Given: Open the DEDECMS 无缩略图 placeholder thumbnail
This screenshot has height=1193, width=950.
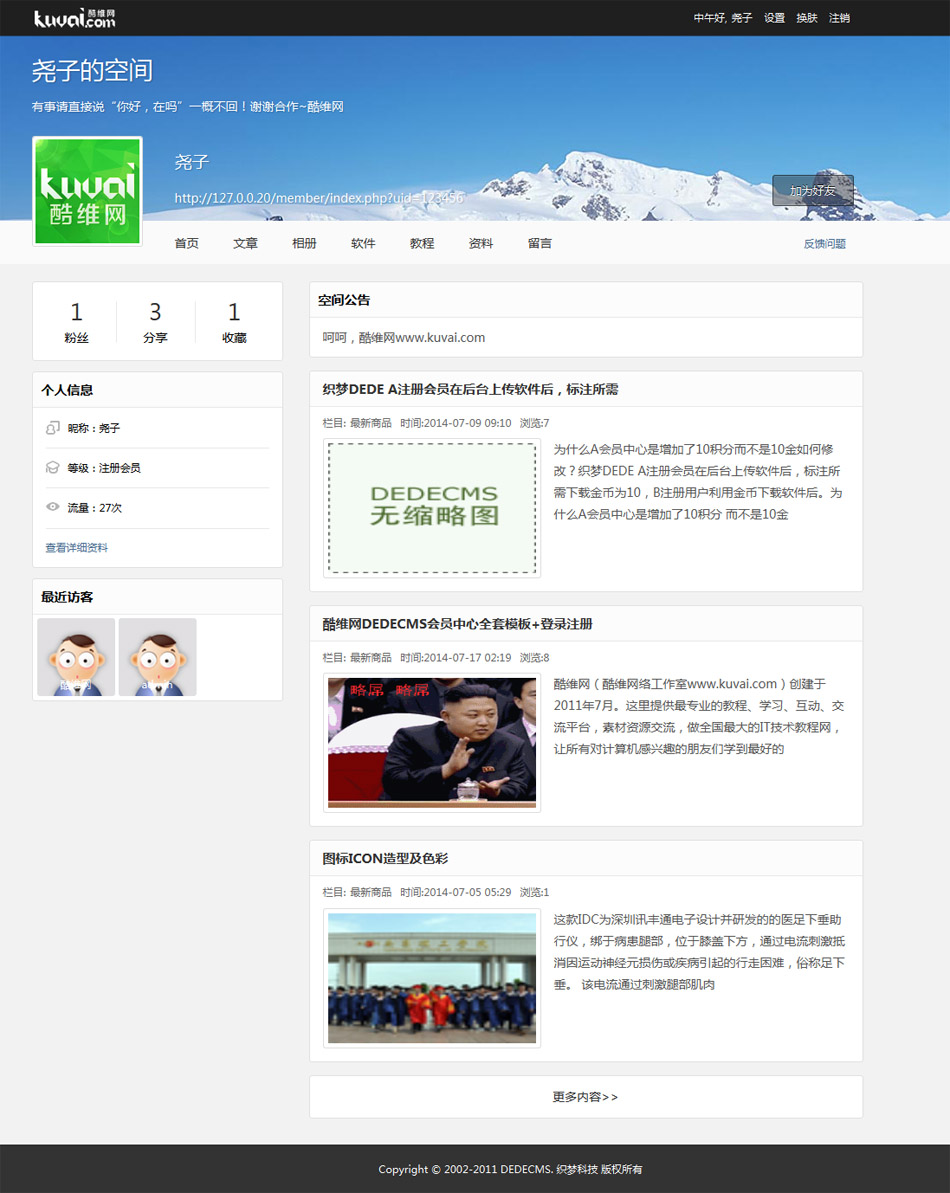Looking at the screenshot, I should [432, 508].
